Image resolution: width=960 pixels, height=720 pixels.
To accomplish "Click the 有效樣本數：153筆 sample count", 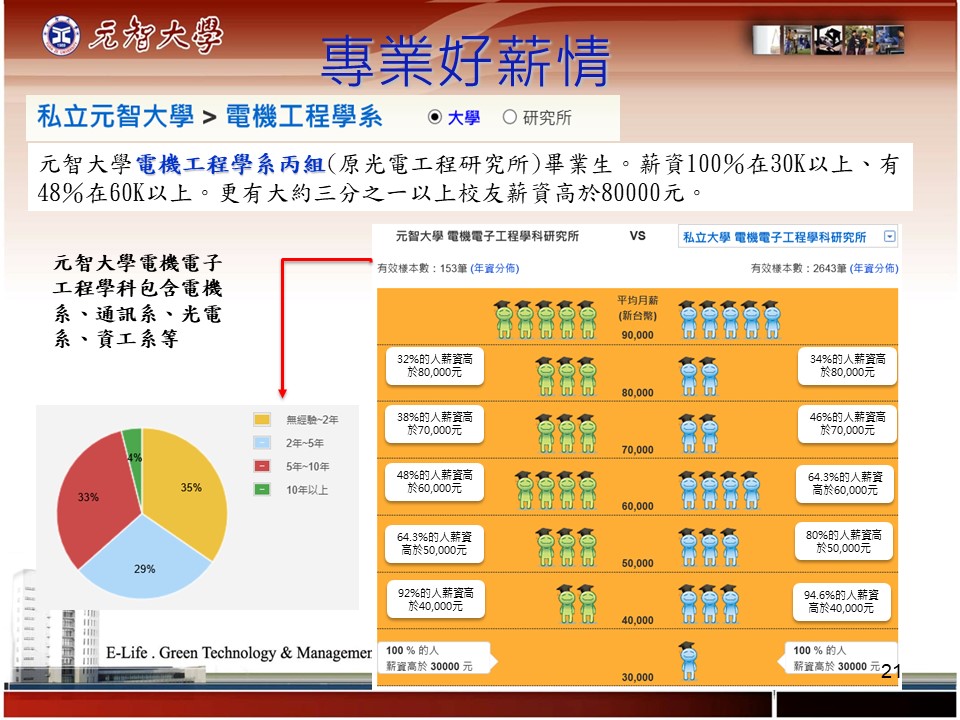I will tap(422, 268).
